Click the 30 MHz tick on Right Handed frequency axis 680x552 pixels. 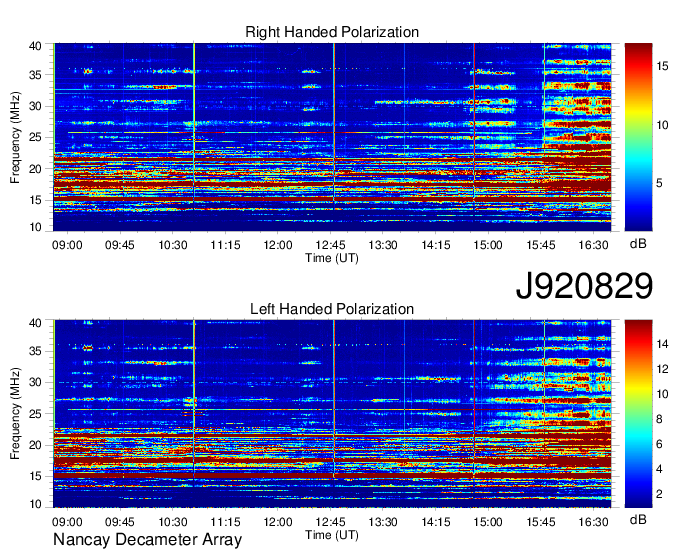tap(36, 106)
